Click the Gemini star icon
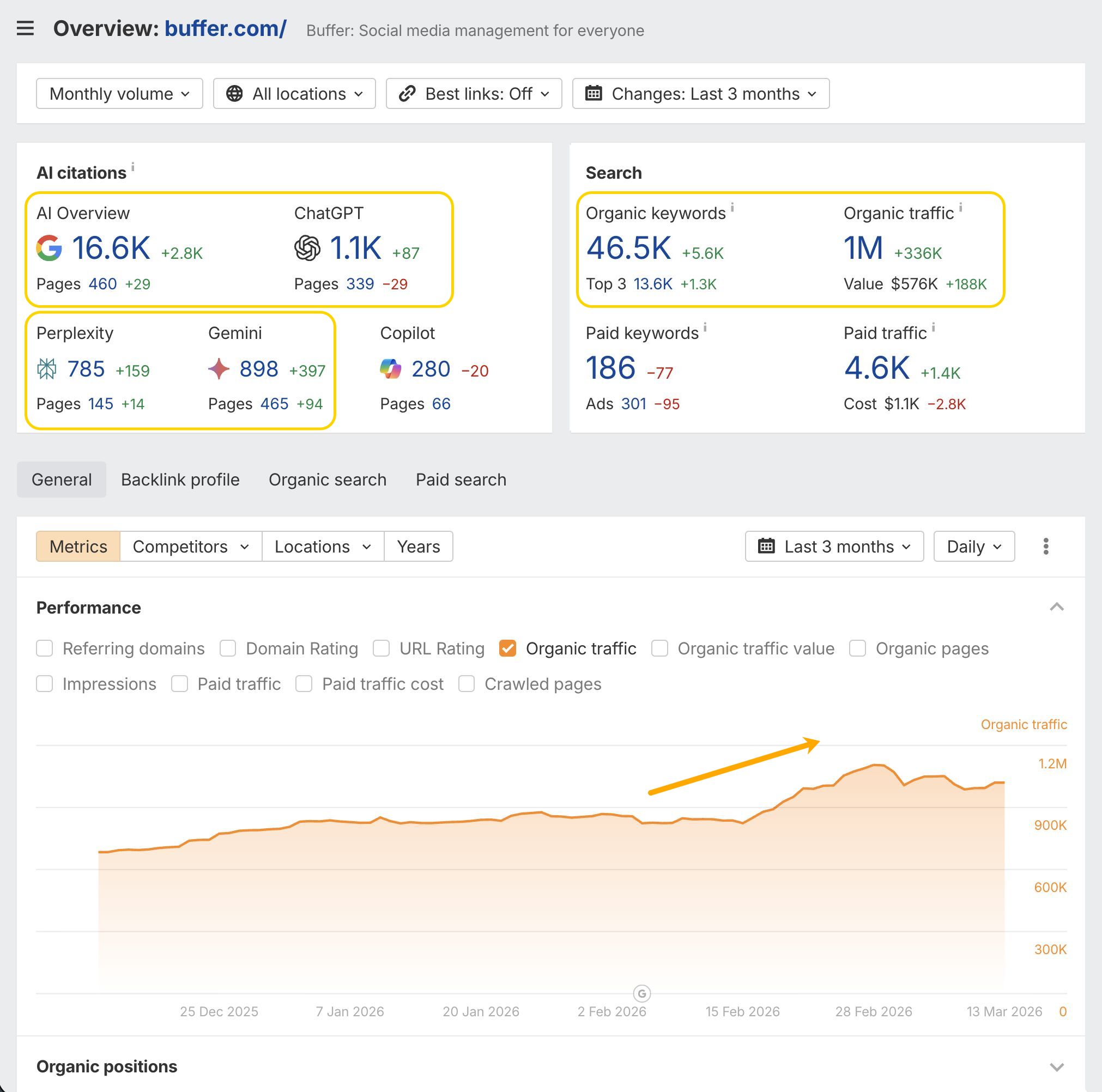 [221, 368]
